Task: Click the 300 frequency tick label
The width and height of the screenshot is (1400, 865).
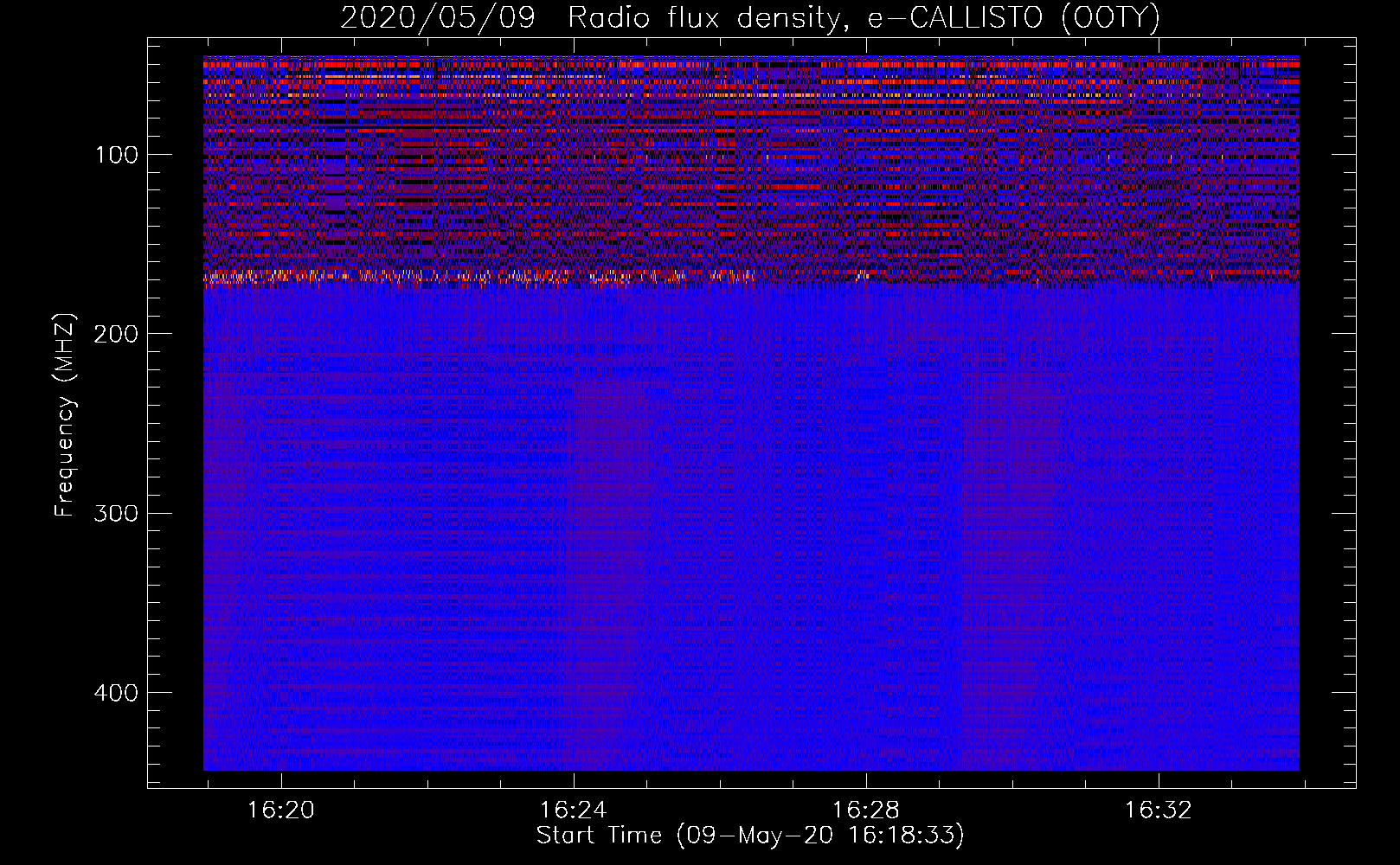Action: [117, 513]
